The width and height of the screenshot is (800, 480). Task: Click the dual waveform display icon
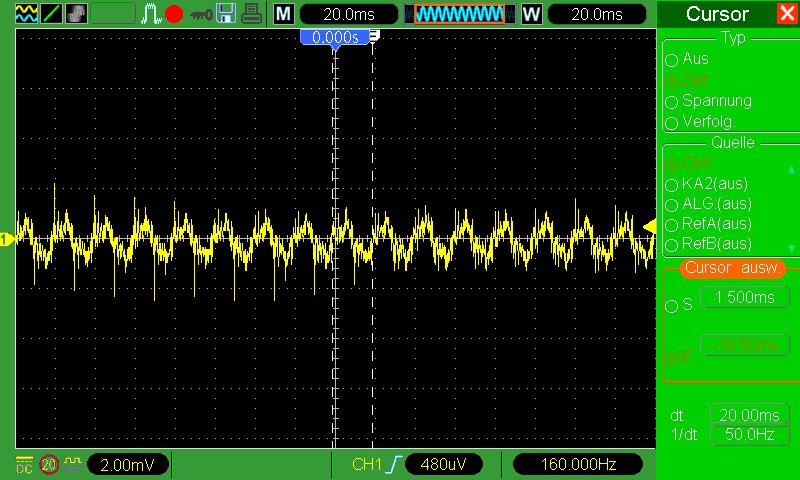pos(27,14)
